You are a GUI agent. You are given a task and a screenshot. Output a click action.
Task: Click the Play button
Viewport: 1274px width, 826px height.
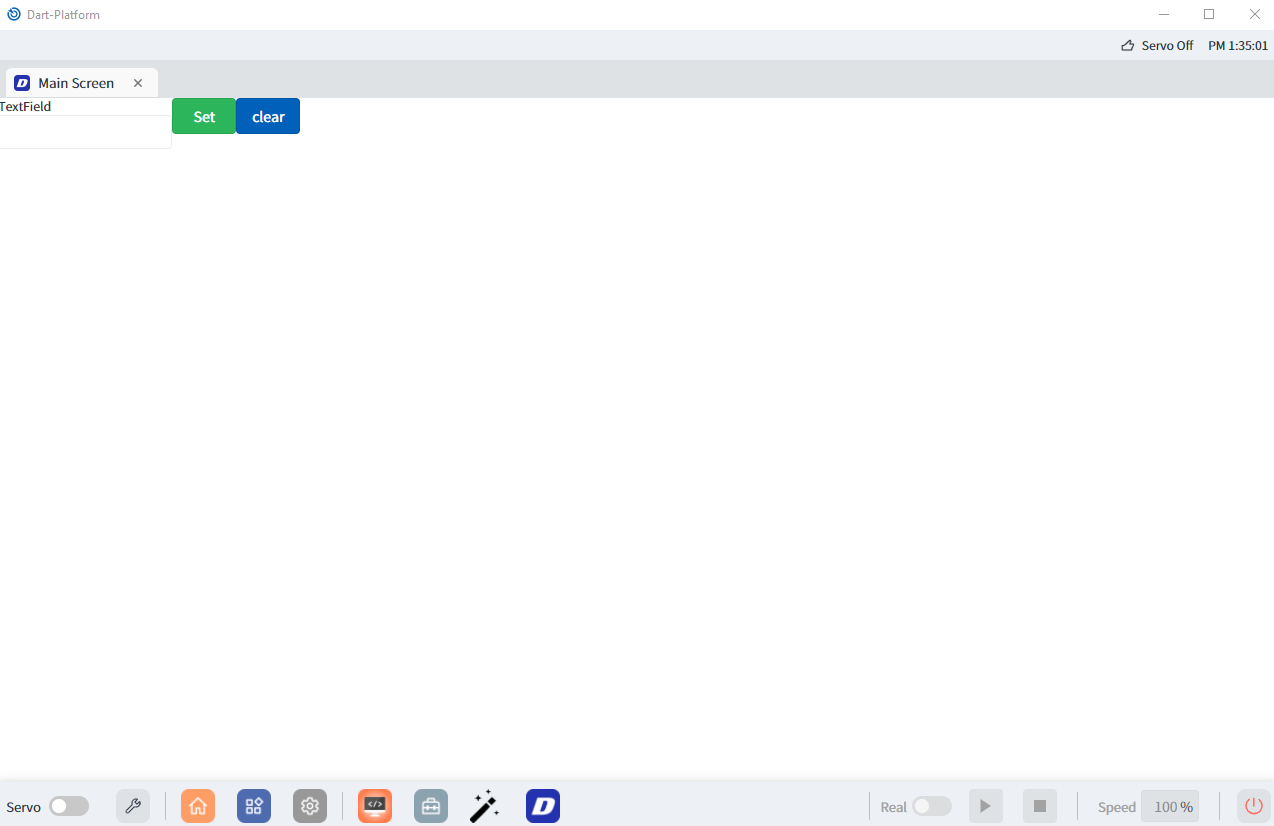pyautogui.click(x=986, y=806)
